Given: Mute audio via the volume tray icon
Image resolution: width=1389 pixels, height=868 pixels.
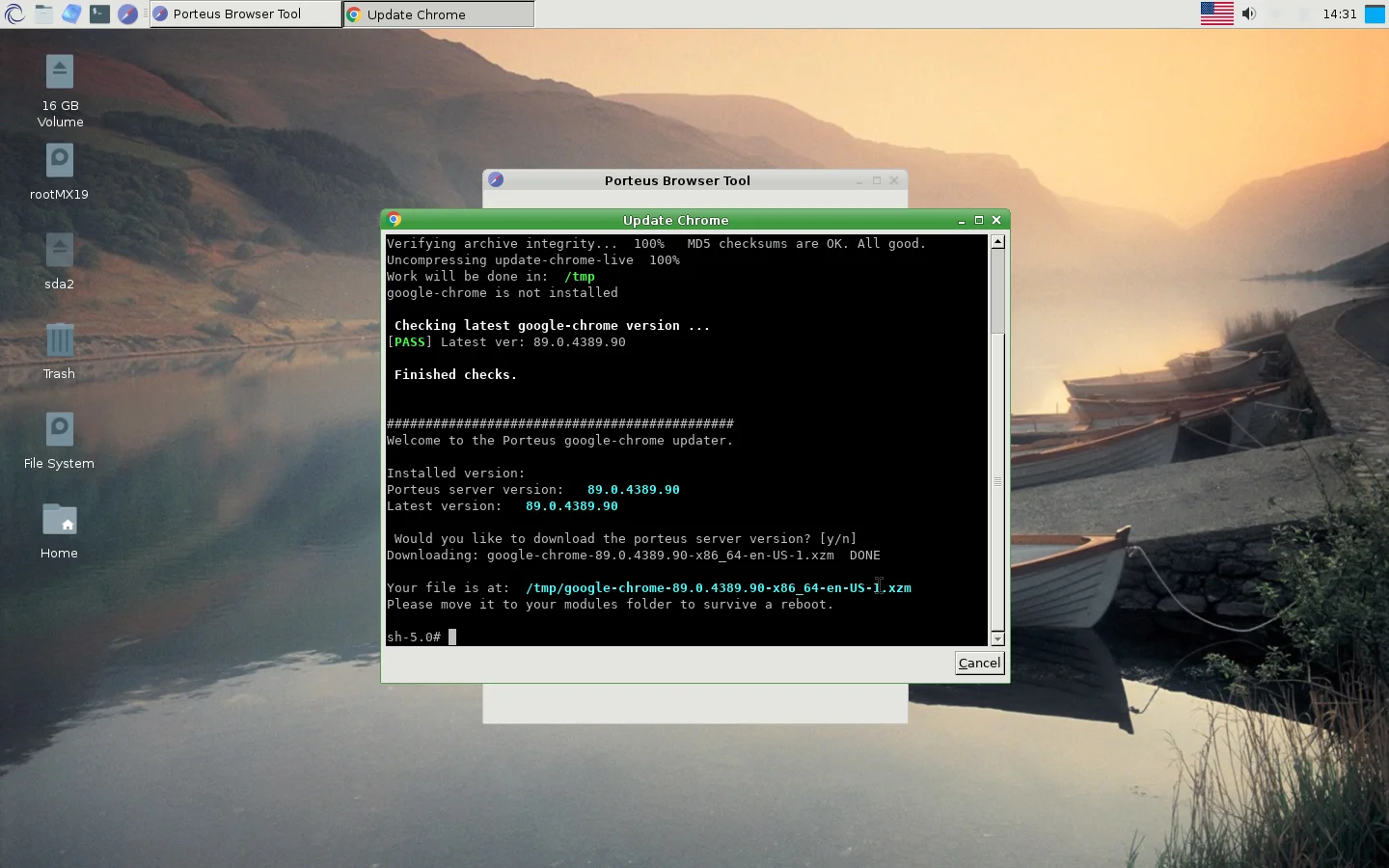Looking at the screenshot, I should (x=1249, y=14).
